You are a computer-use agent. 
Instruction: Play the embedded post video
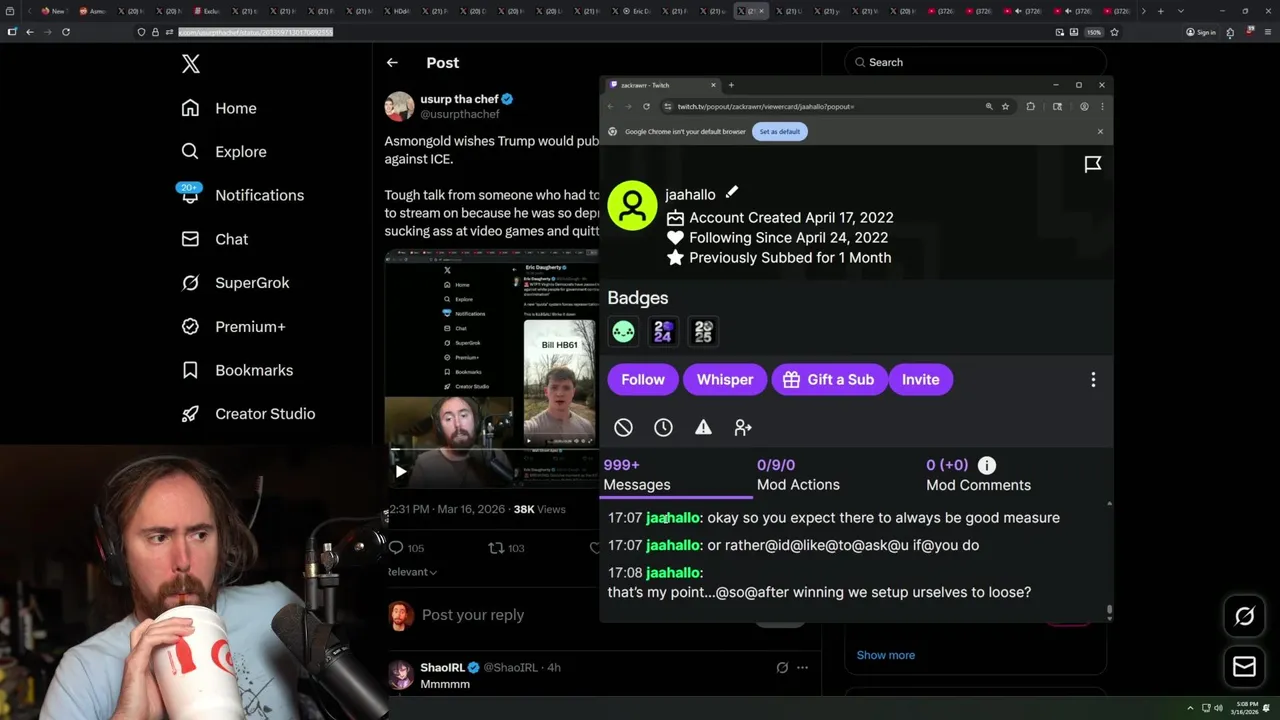coord(400,471)
